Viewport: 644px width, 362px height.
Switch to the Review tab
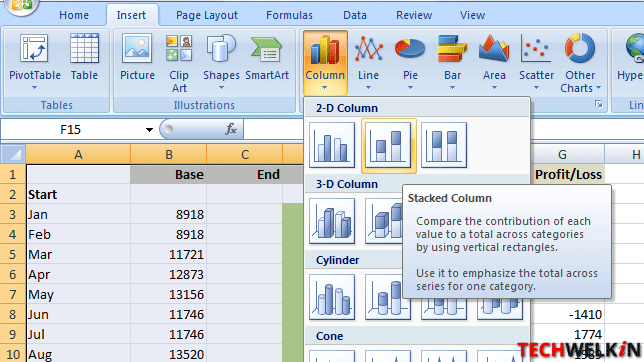414,15
